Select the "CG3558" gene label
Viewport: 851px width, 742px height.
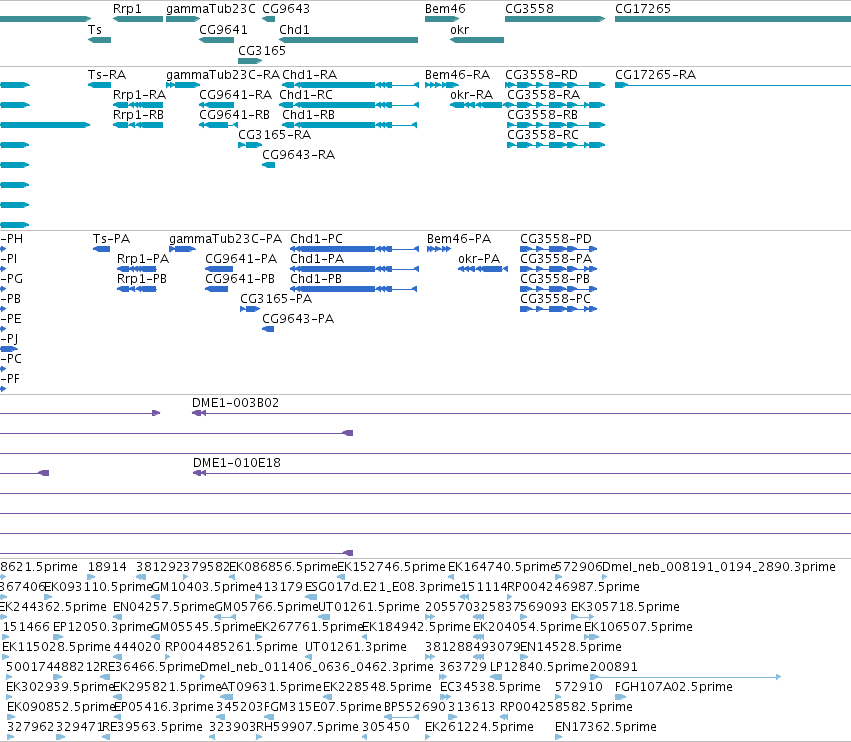click(x=529, y=9)
